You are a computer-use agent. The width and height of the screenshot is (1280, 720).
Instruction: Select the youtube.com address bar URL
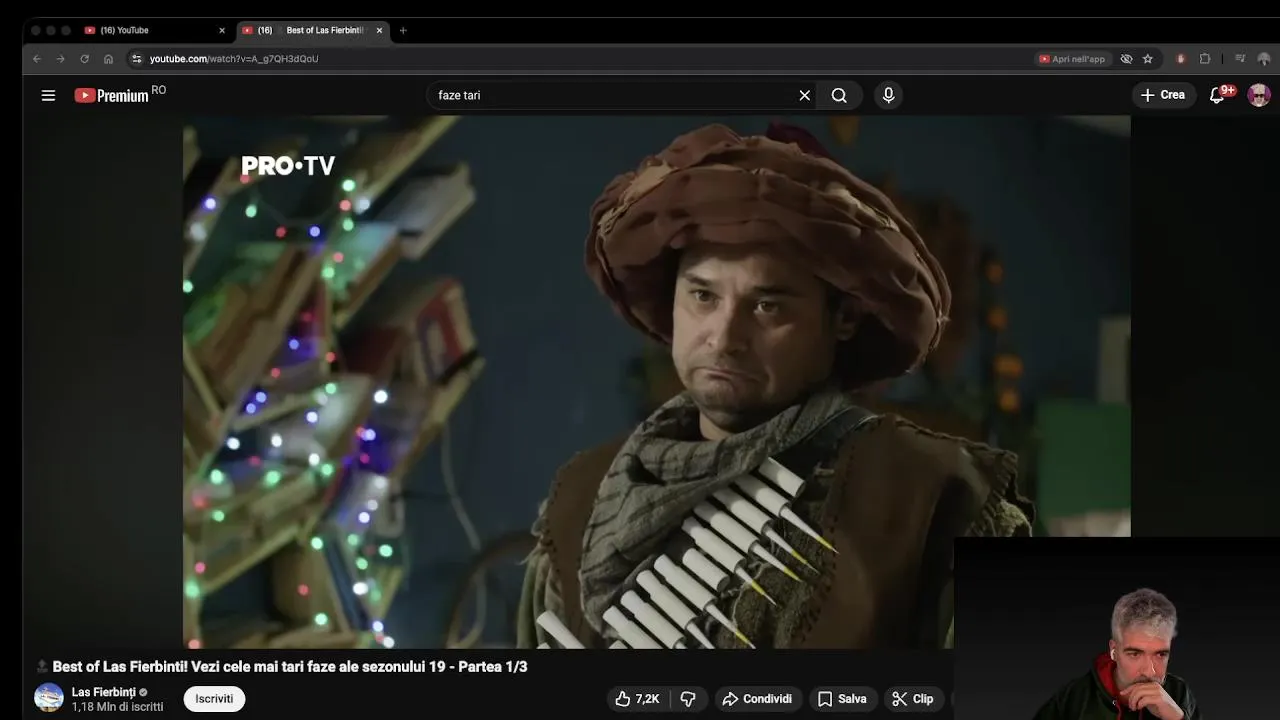[x=234, y=59]
